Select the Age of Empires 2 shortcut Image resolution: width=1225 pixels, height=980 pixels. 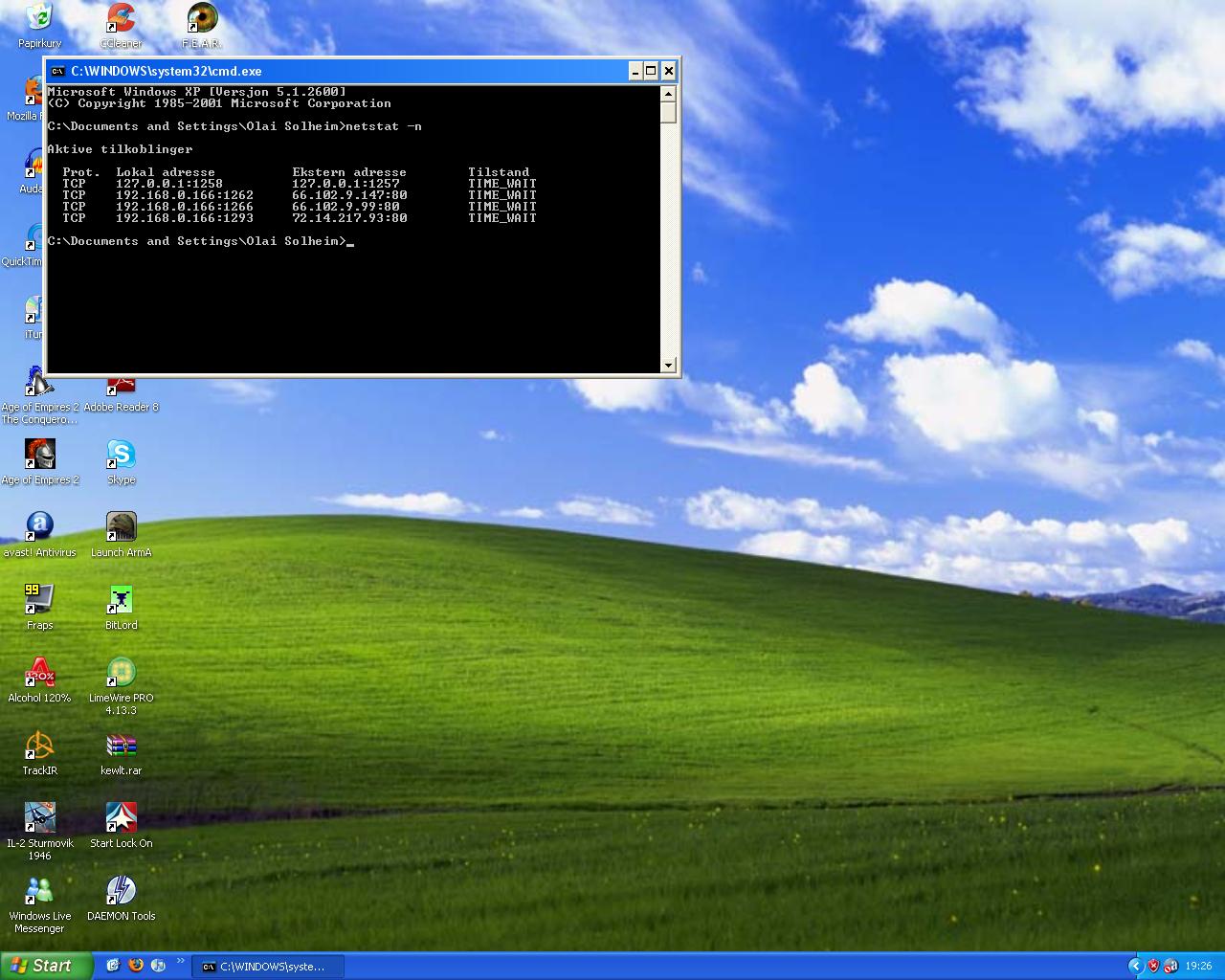point(40,461)
